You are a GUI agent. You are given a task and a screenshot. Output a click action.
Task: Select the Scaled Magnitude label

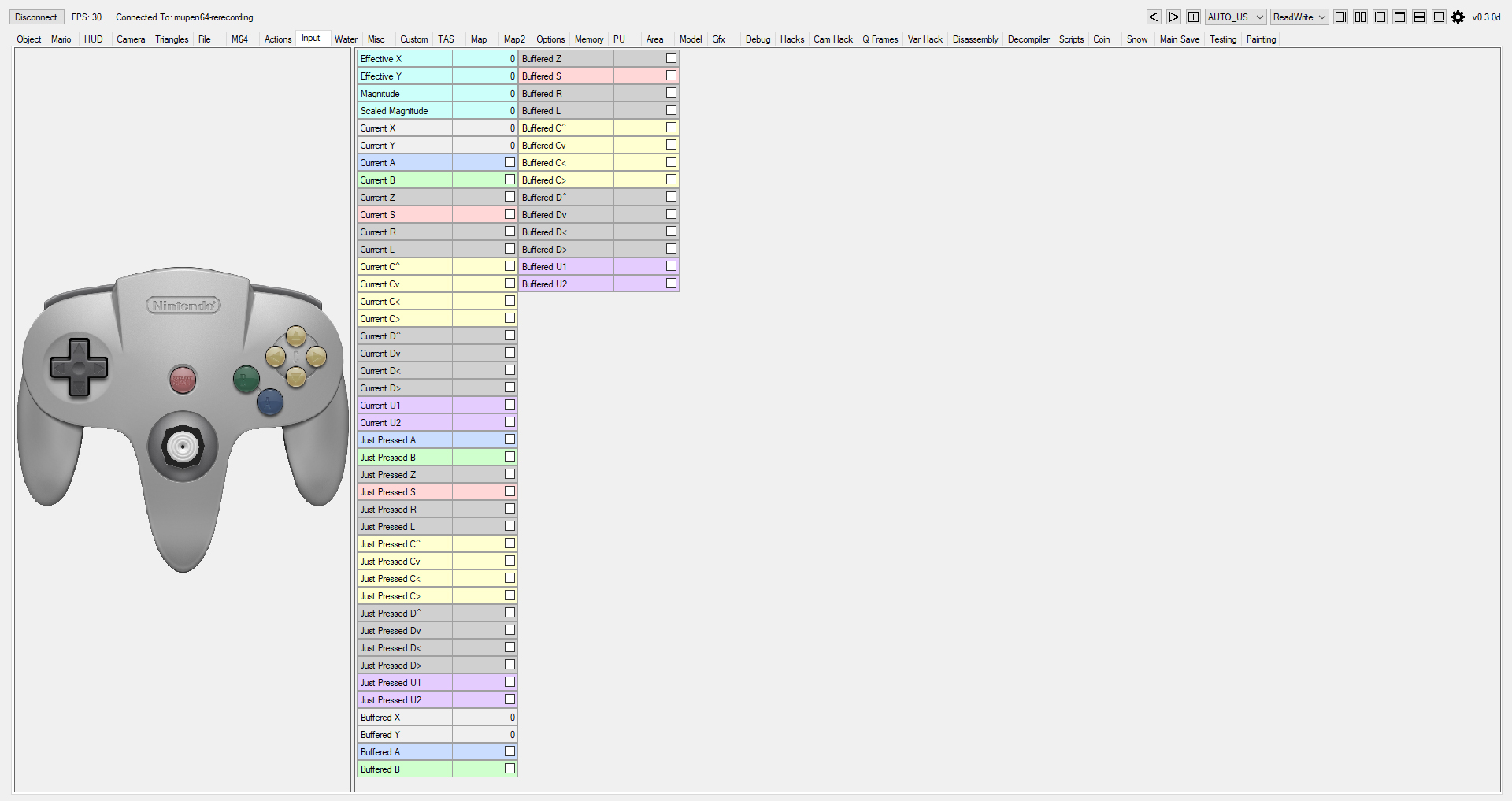tap(395, 111)
